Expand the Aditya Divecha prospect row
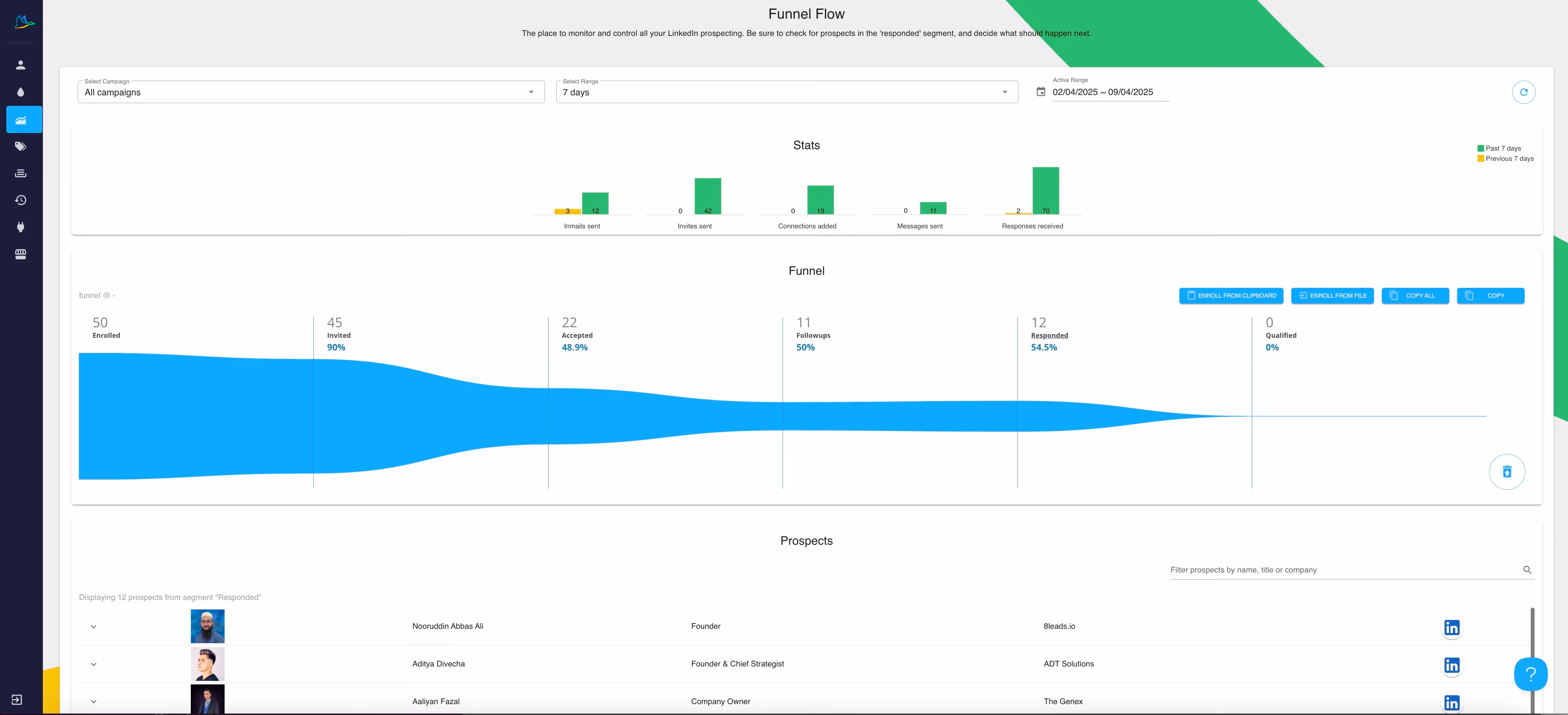This screenshot has width=1568, height=715. click(94, 664)
